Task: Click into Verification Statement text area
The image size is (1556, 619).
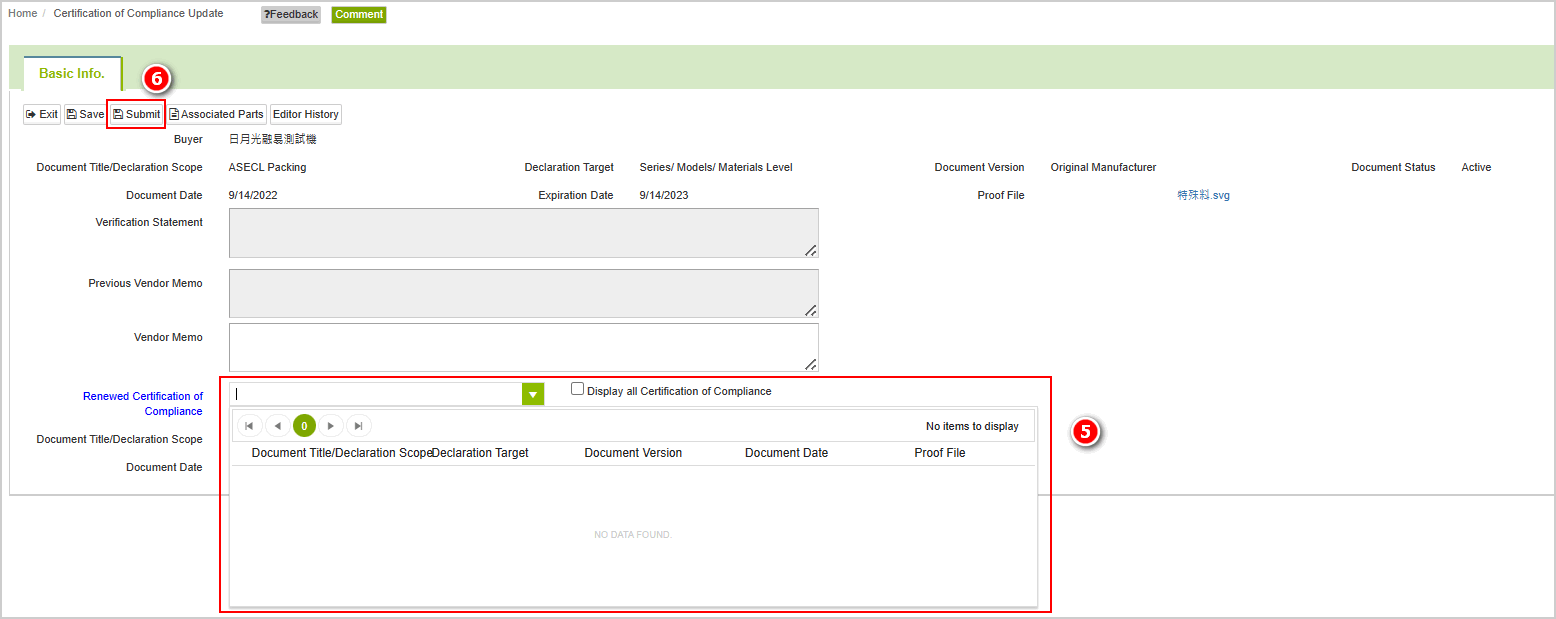Action: tap(523, 233)
